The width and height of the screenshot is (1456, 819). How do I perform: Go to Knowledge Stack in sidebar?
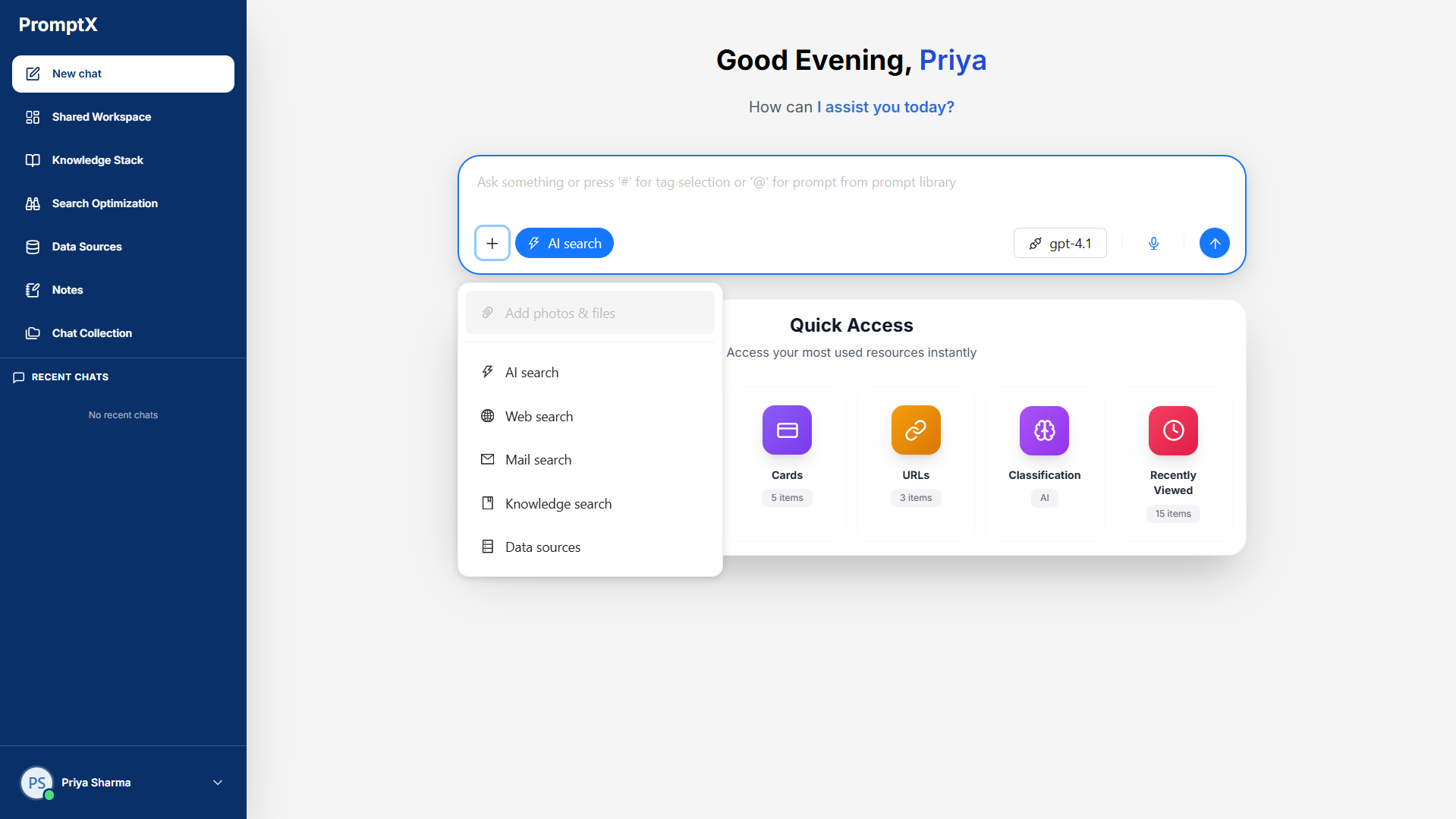click(97, 160)
